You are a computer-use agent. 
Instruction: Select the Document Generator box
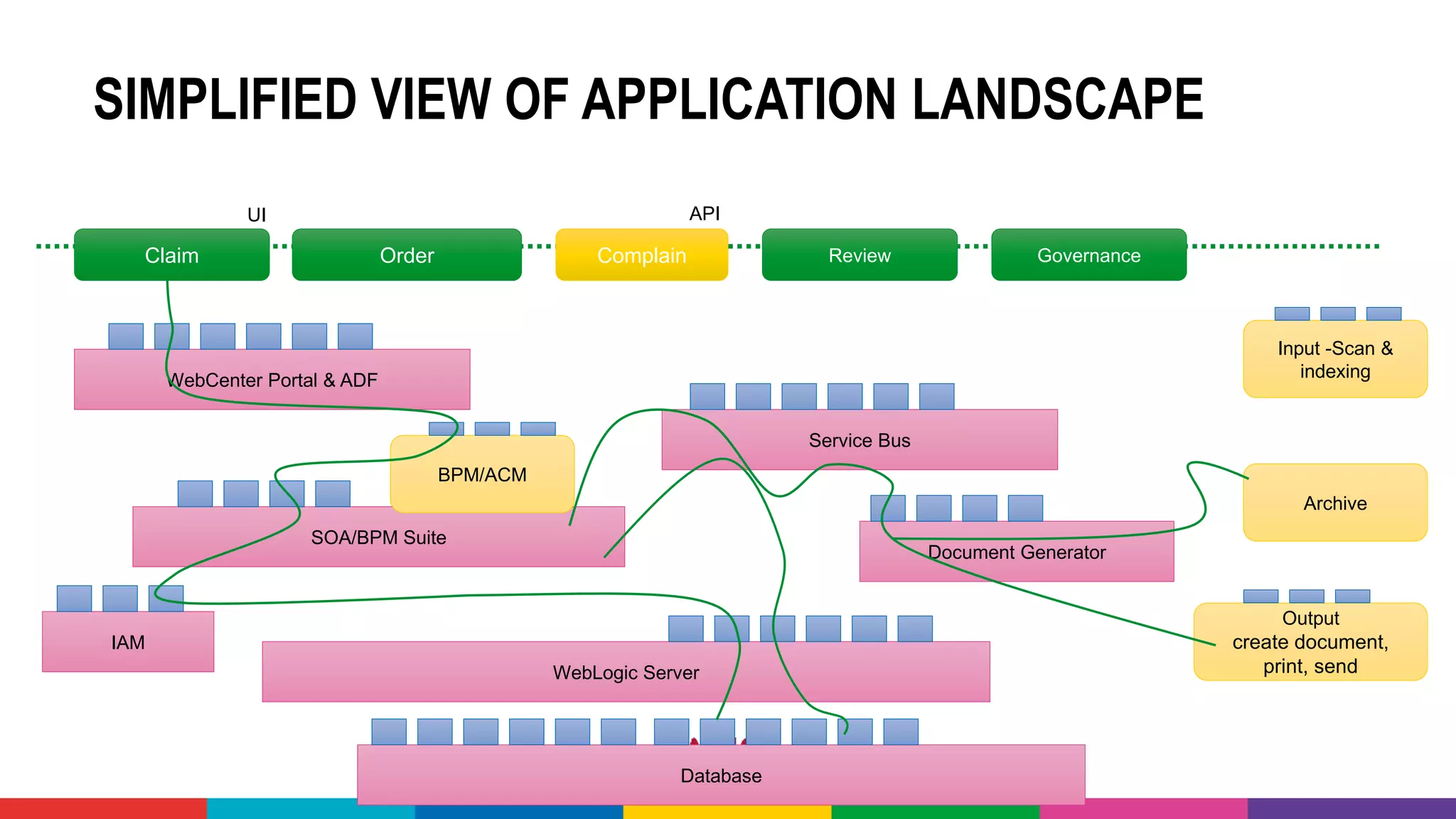coord(1017,552)
